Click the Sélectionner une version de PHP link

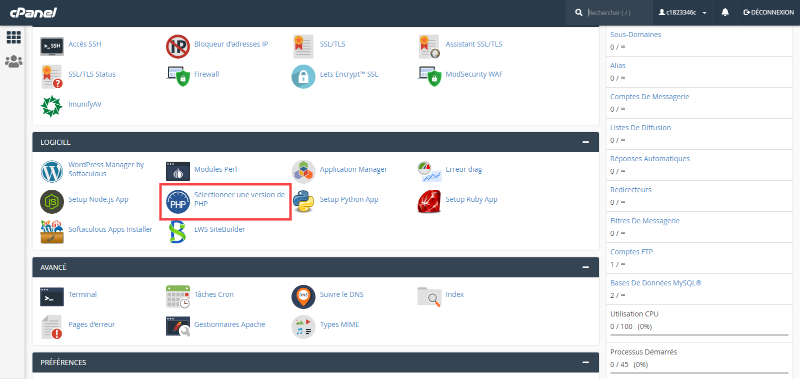pos(239,199)
